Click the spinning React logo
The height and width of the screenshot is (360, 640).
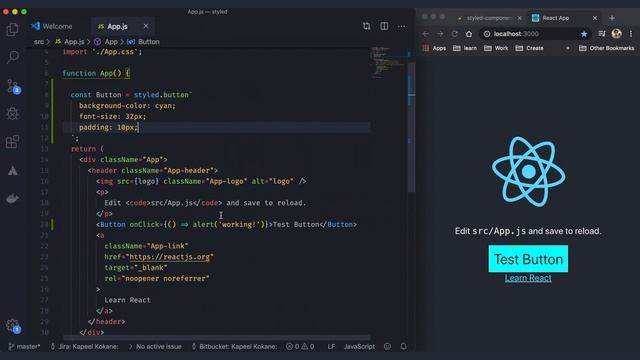coord(529,171)
